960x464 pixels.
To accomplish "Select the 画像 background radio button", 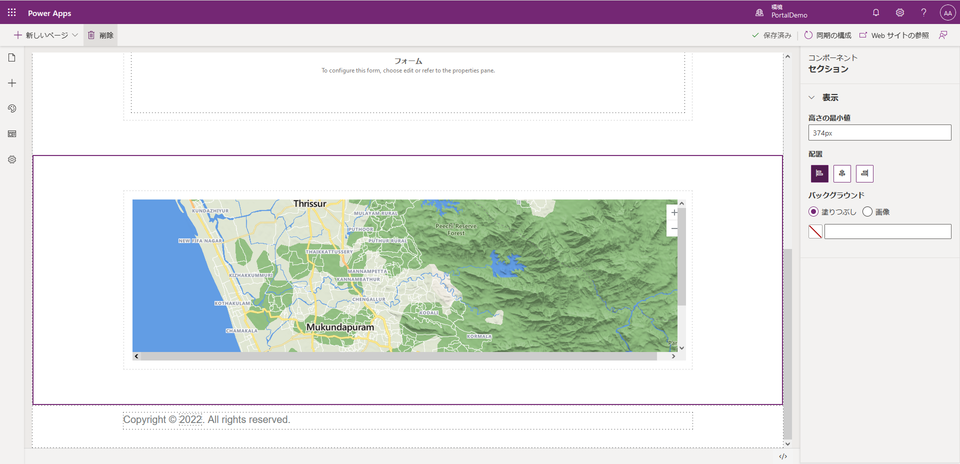I will (867, 212).
